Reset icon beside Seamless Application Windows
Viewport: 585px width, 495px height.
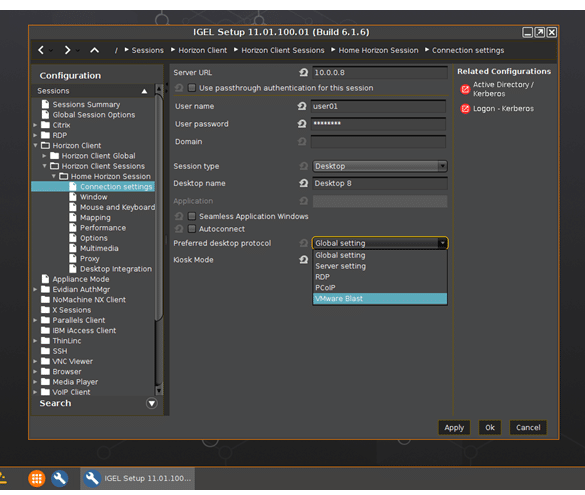tap(179, 216)
